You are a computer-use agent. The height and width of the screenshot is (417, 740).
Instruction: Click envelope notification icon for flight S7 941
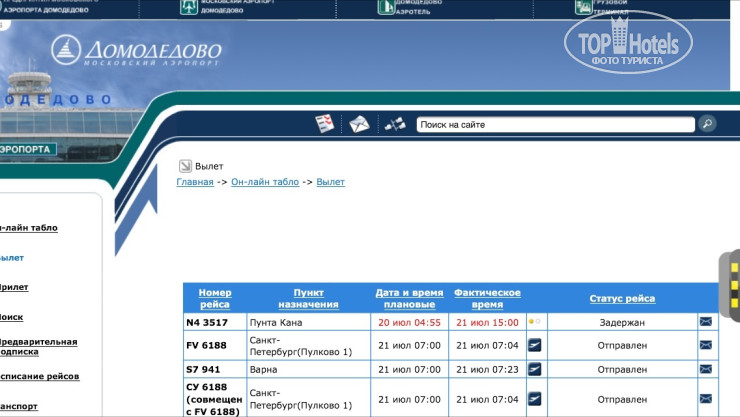click(706, 369)
